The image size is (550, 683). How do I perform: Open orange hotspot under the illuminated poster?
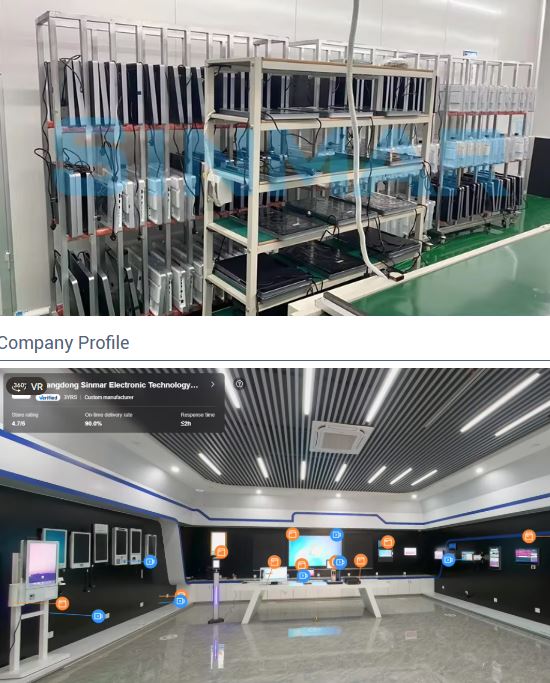221,552
